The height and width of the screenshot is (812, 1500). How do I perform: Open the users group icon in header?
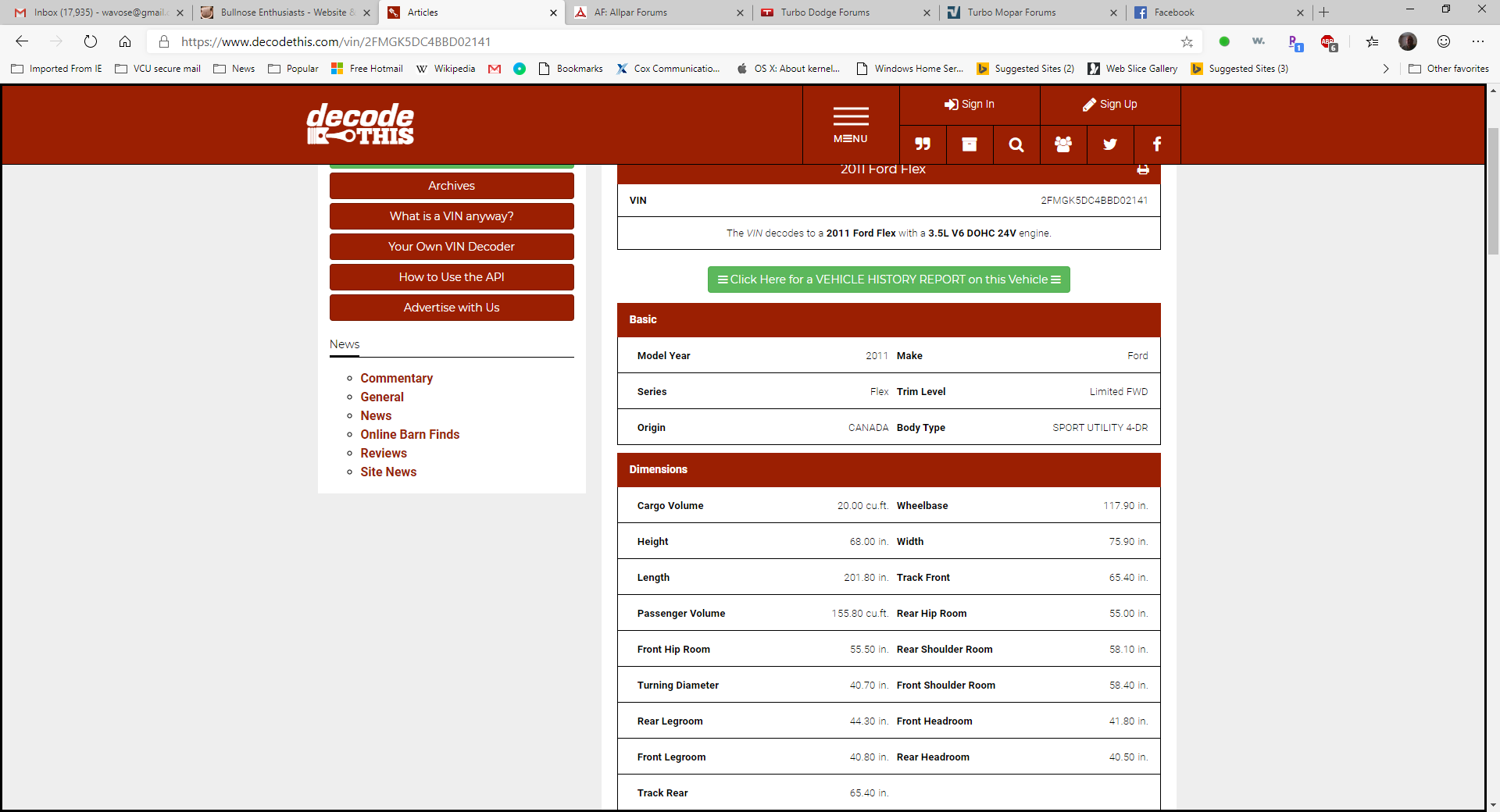[1063, 144]
